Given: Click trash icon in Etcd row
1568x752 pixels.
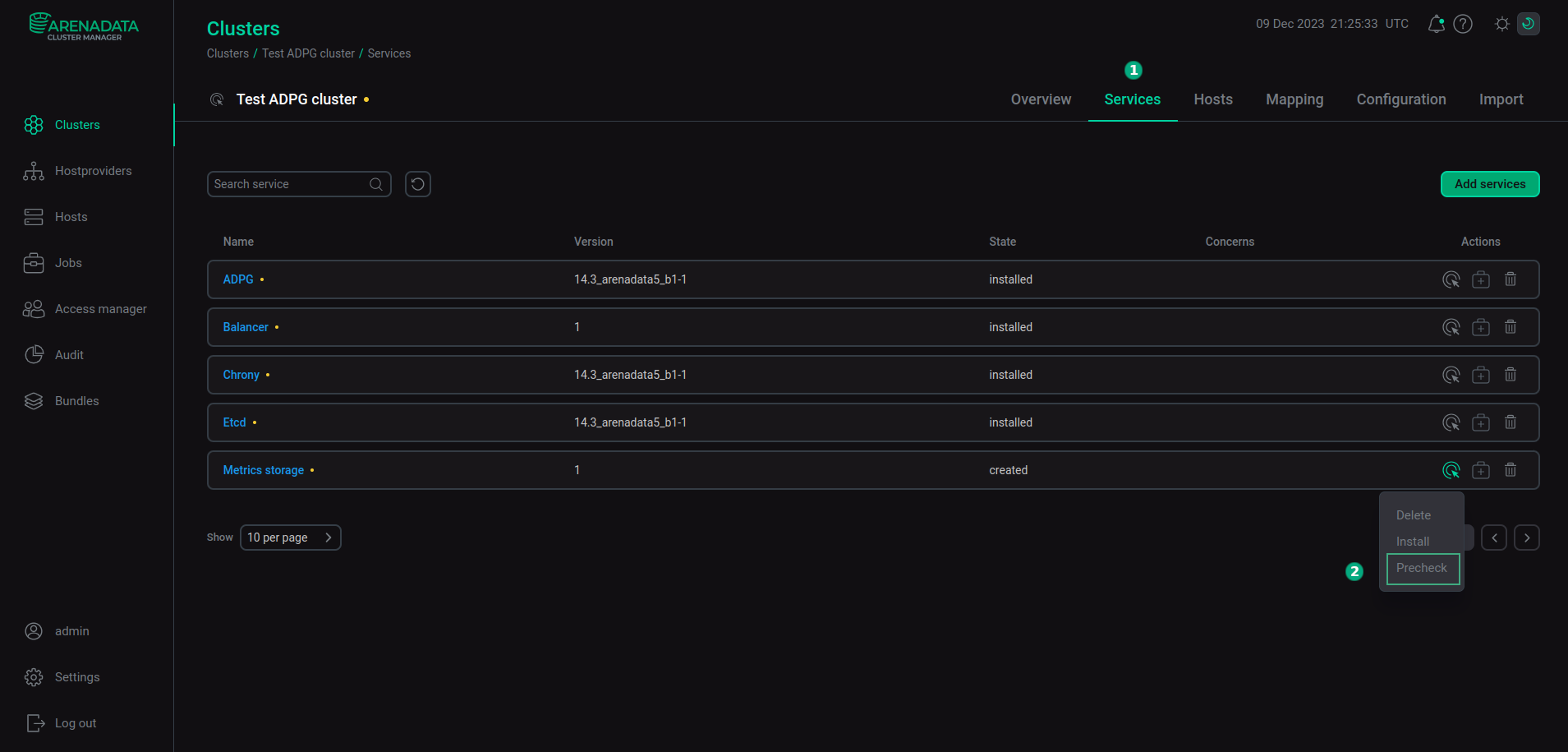Looking at the screenshot, I should [x=1511, y=422].
